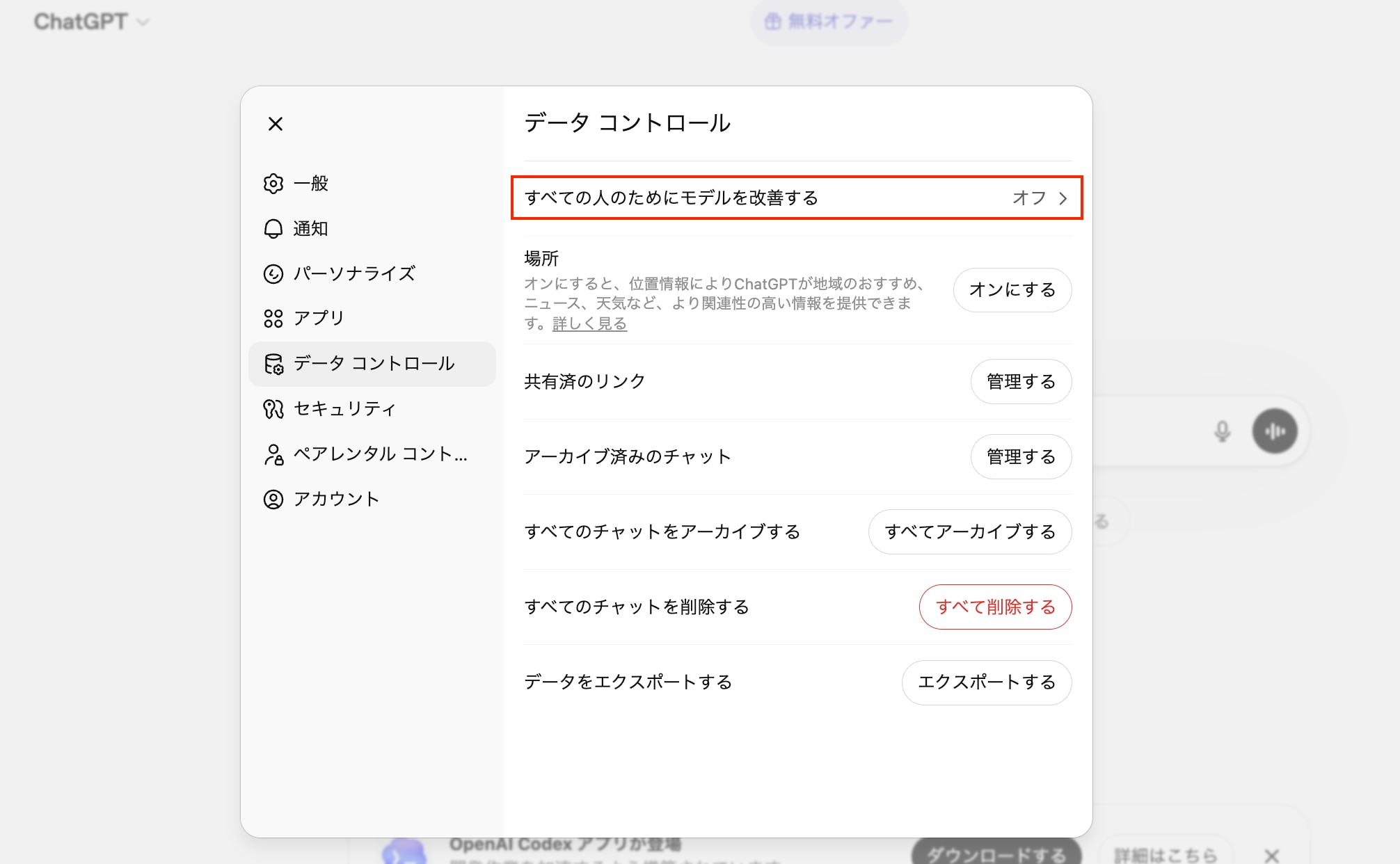Expand すべての人のためにモデルを改善する settings
This screenshot has height=864, width=1400.
coord(797,198)
